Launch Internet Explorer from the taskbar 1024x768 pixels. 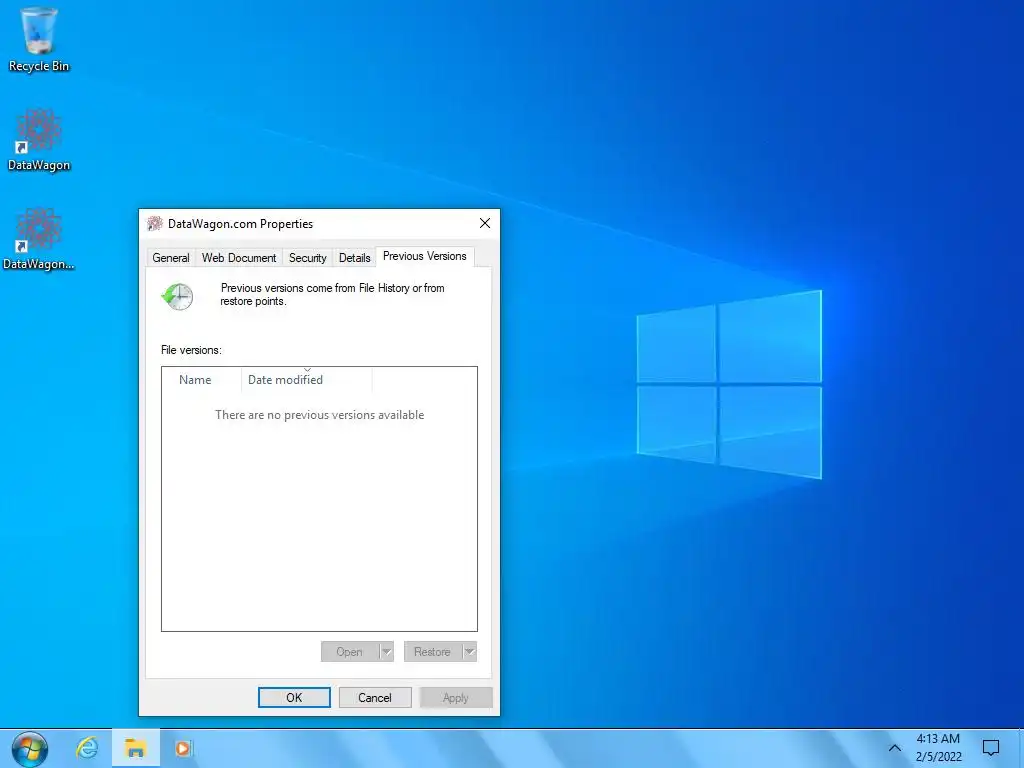(x=87, y=748)
